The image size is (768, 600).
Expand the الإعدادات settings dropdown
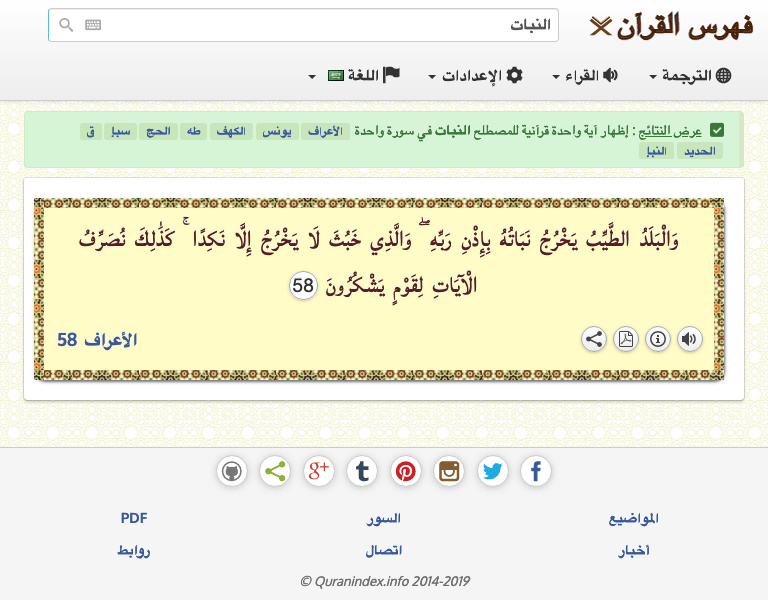(475, 76)
